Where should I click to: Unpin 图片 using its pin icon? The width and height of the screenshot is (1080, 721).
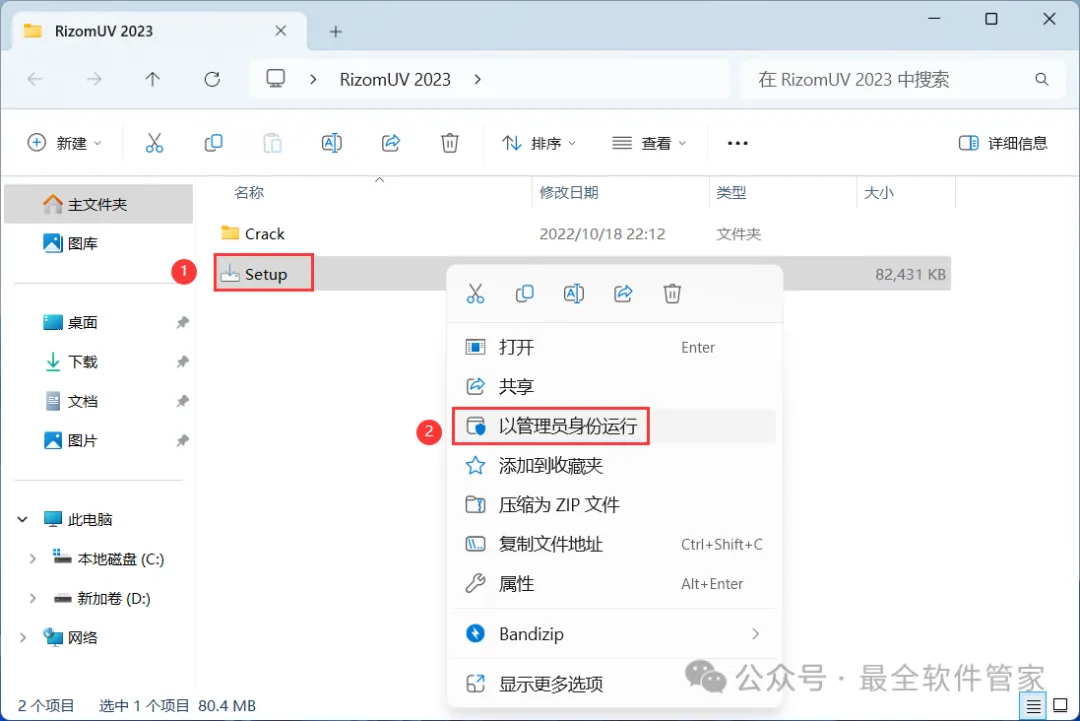(182, 440)
